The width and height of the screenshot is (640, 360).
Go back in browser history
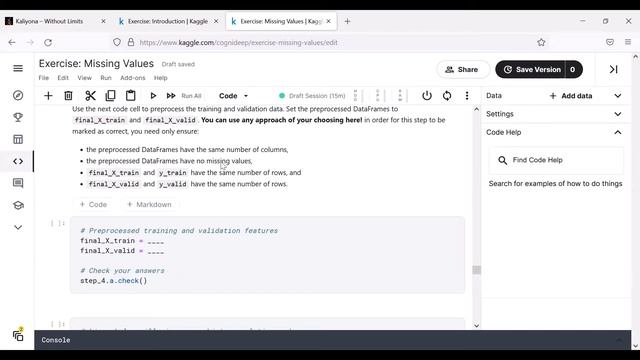point(12,42)
